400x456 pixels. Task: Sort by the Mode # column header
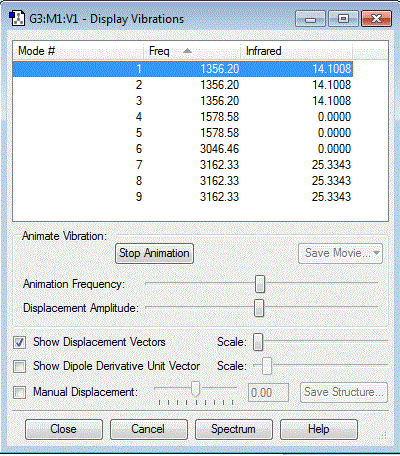78,51
